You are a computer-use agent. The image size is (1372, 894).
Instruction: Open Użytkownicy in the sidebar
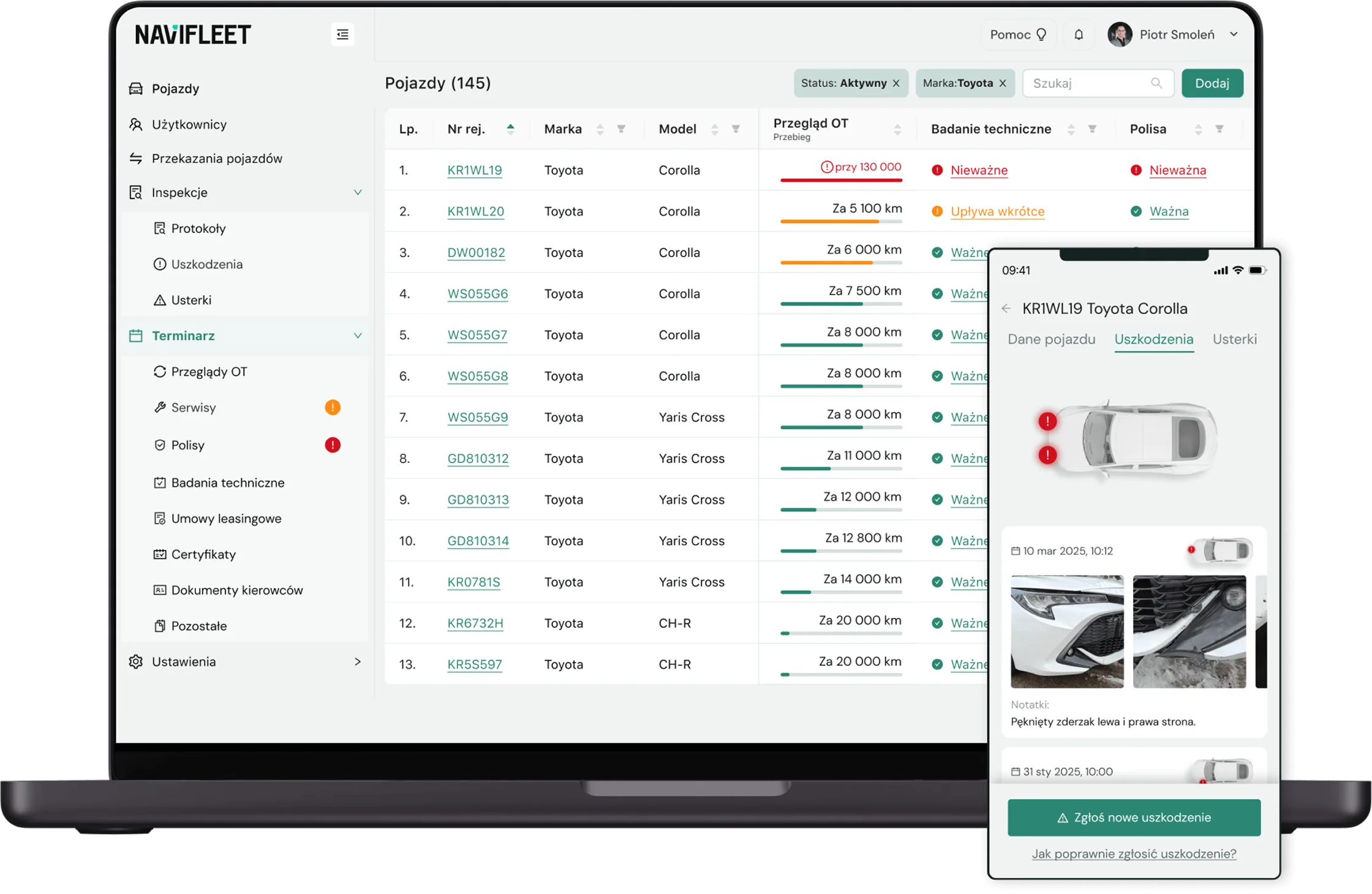(178, 124)
